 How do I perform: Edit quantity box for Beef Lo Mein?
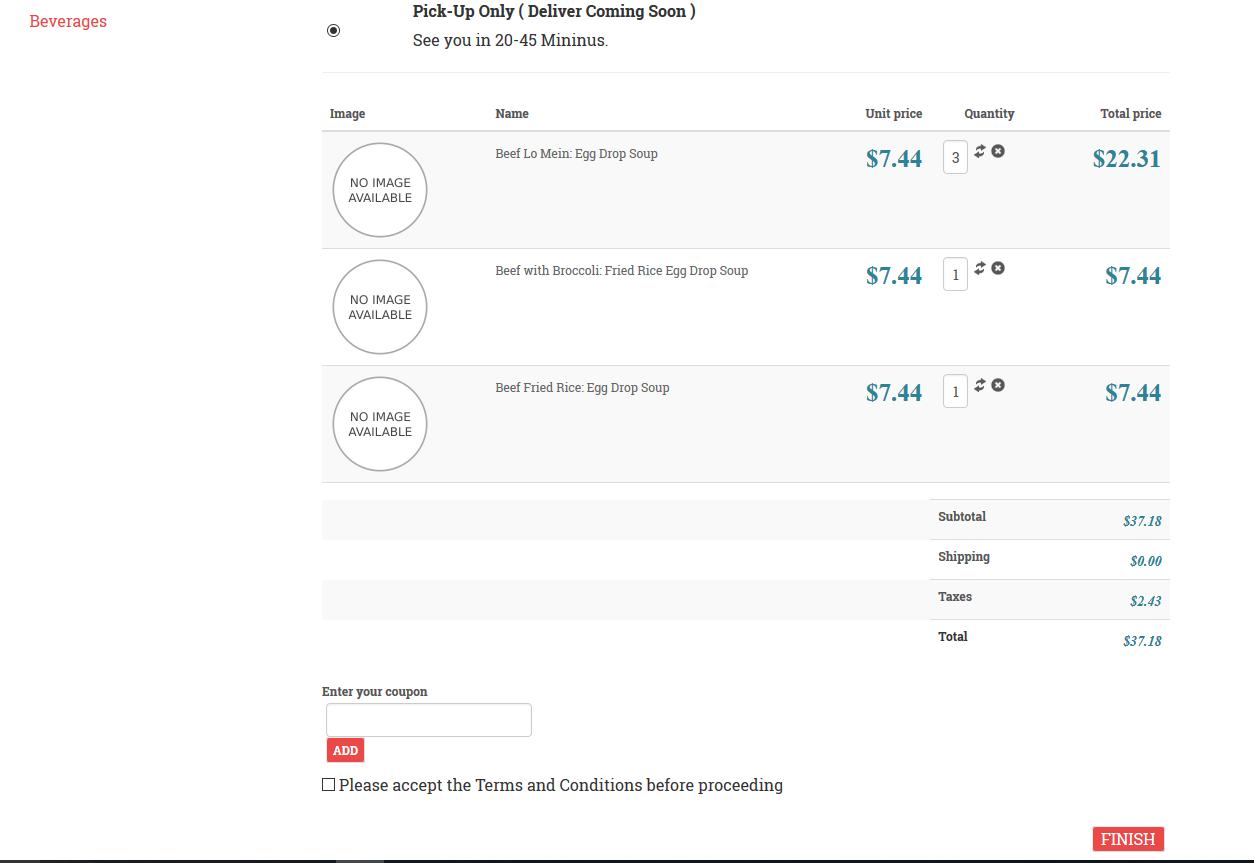tap(955, 158)
